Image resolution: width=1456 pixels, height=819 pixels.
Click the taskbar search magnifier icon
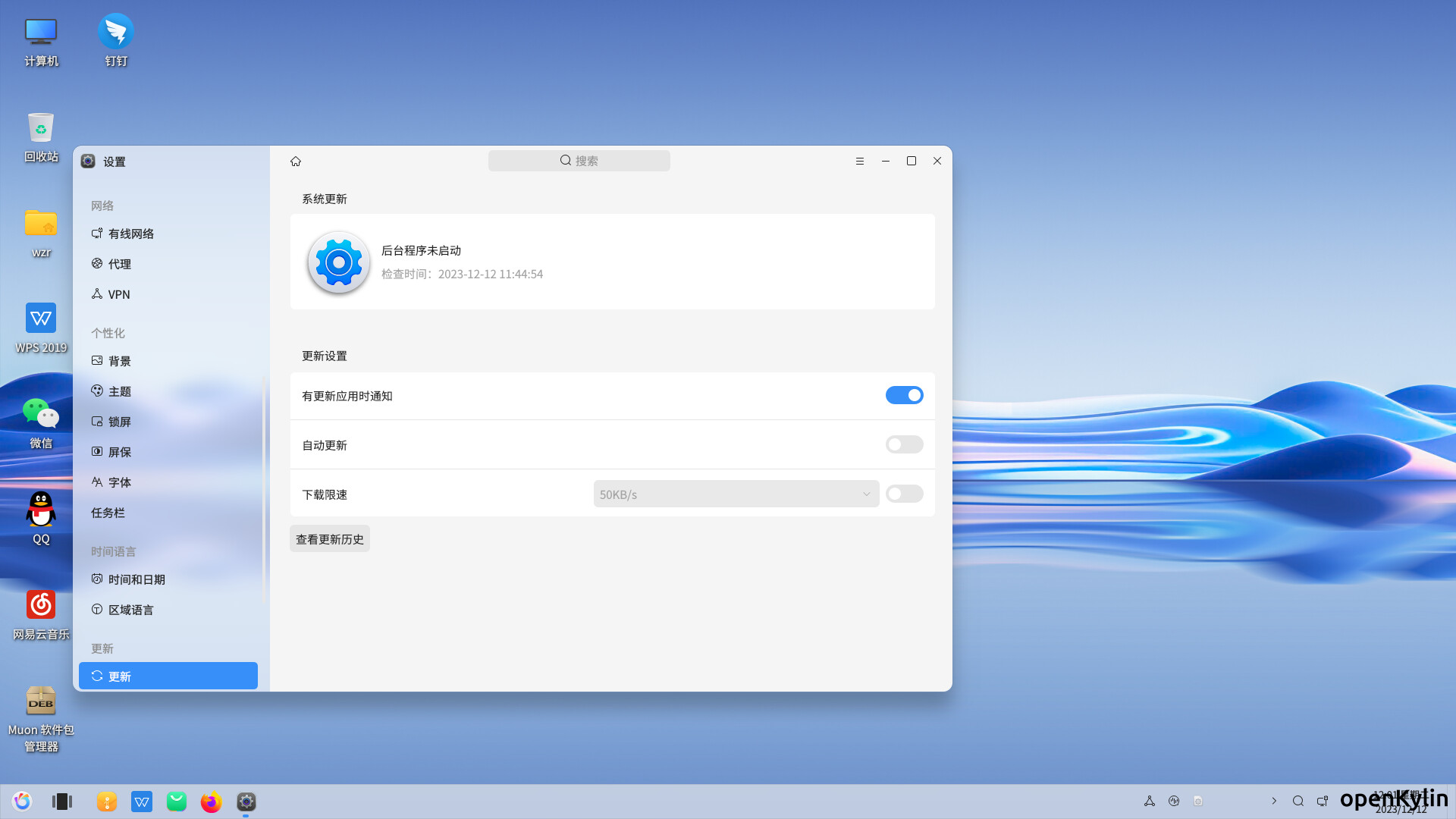1298,802
